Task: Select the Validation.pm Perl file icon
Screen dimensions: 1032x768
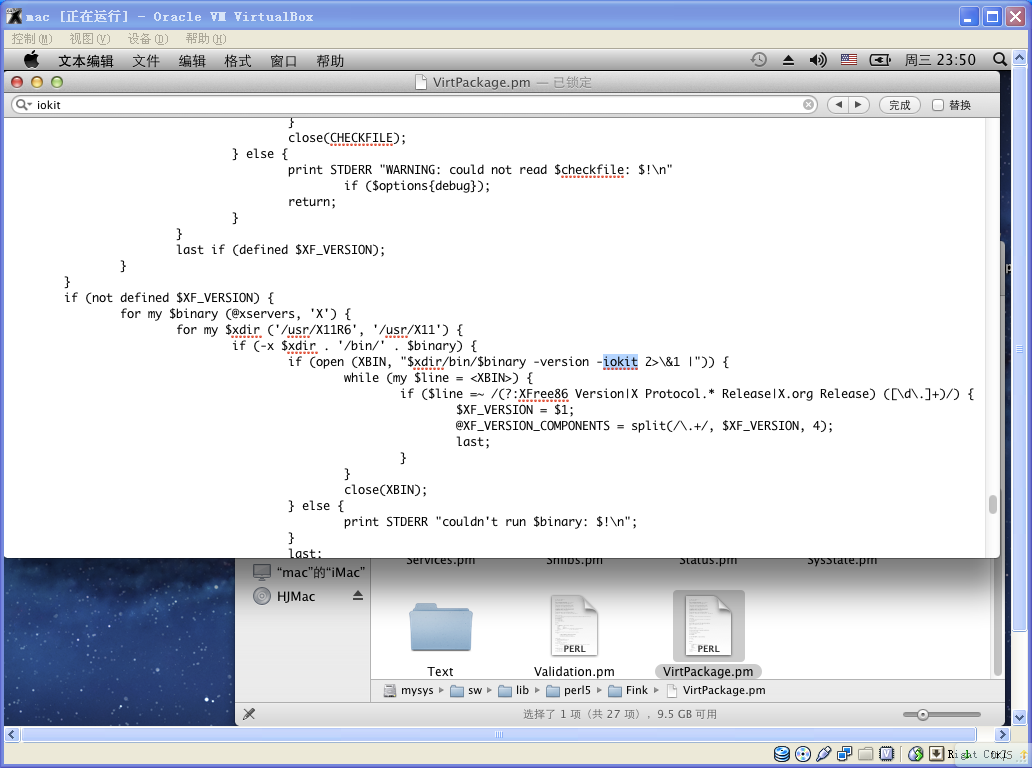Action: click(574, 627)
